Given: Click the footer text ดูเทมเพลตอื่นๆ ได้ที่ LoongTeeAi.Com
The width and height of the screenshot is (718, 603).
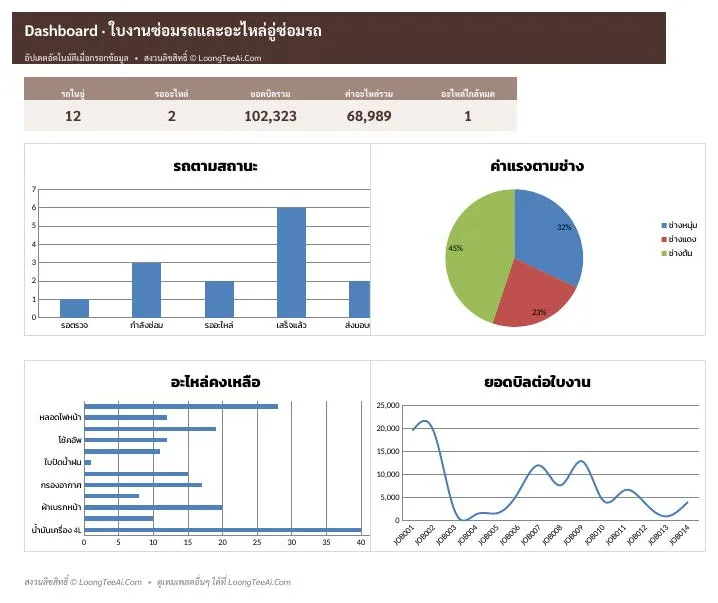Looking at the screenshot, I should (x=224, y=582).
